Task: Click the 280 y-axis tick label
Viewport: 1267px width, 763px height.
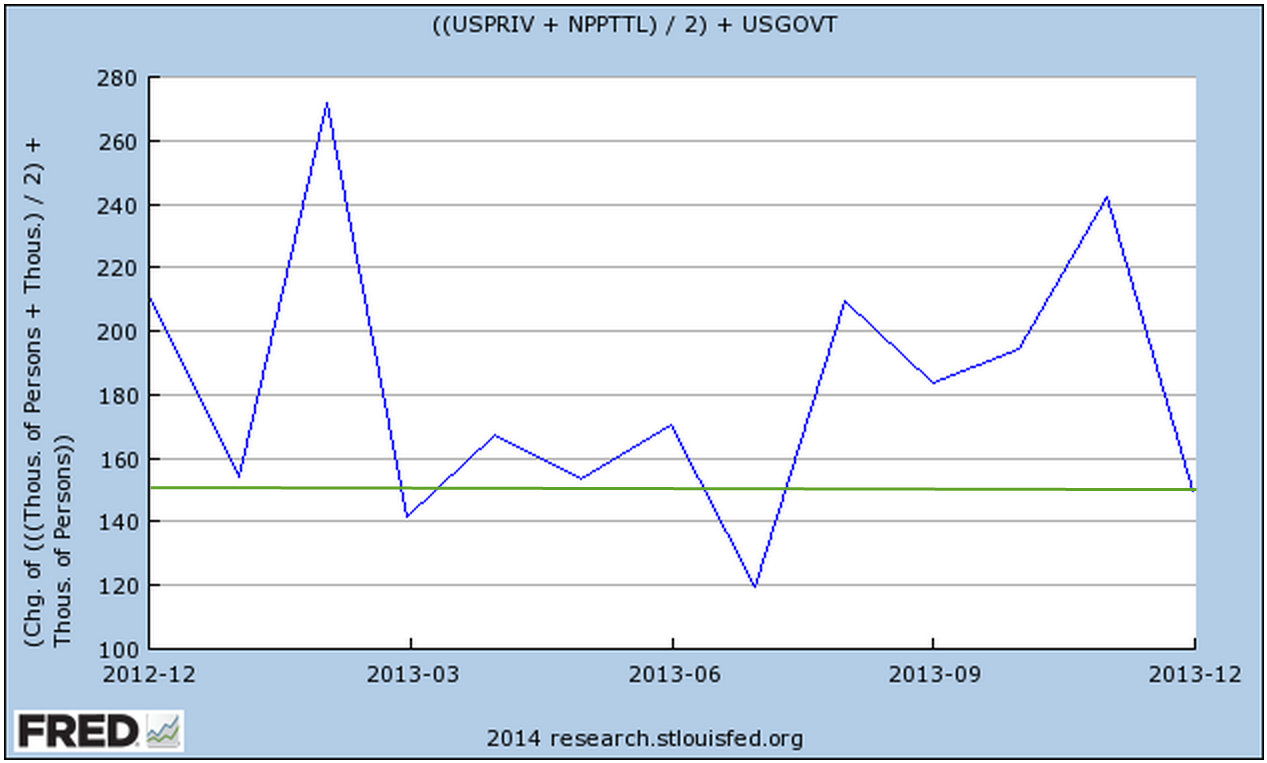Action: tap(119, 78)
